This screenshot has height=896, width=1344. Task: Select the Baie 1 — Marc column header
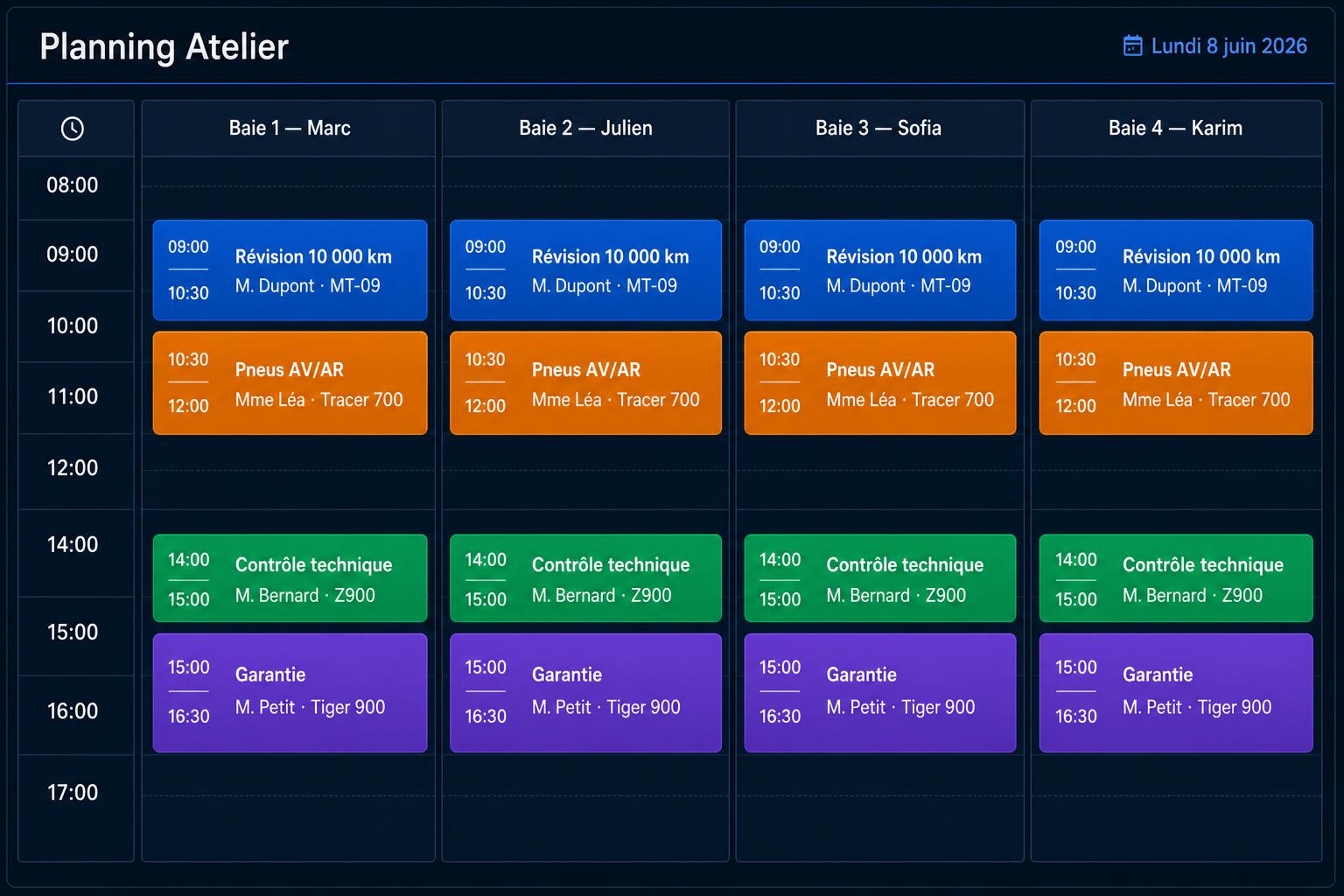(289, 129)
